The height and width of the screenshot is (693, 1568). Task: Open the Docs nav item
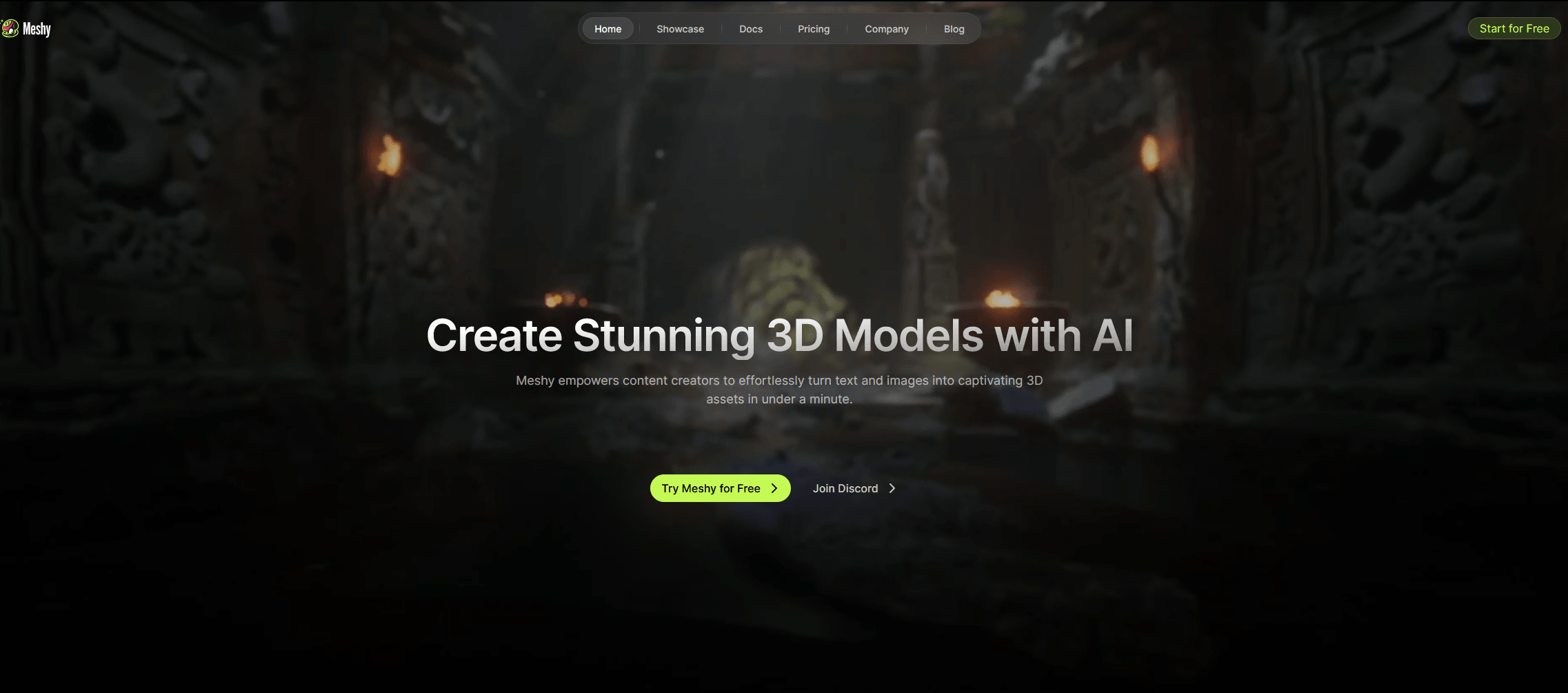click(x=751, y=29)
